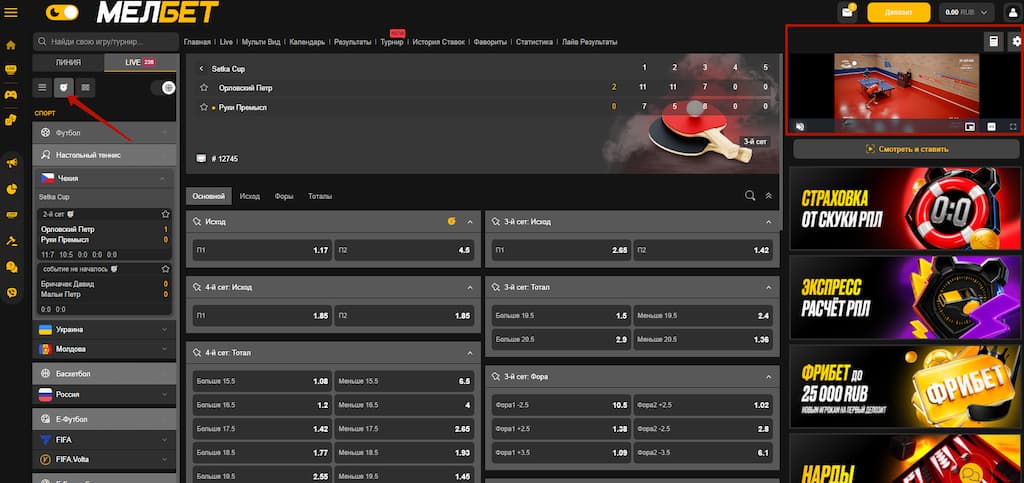
Task: Pin the 3-й сет: Тотал market
Action: click(x=496, y=287)
